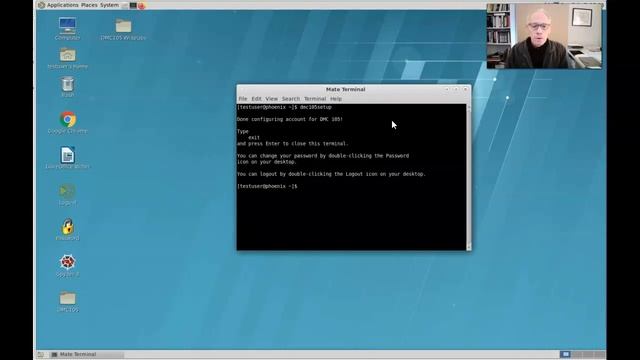Click the 'Done configuring account' line
The image size is (640, 360).
(x=290, y=120)
